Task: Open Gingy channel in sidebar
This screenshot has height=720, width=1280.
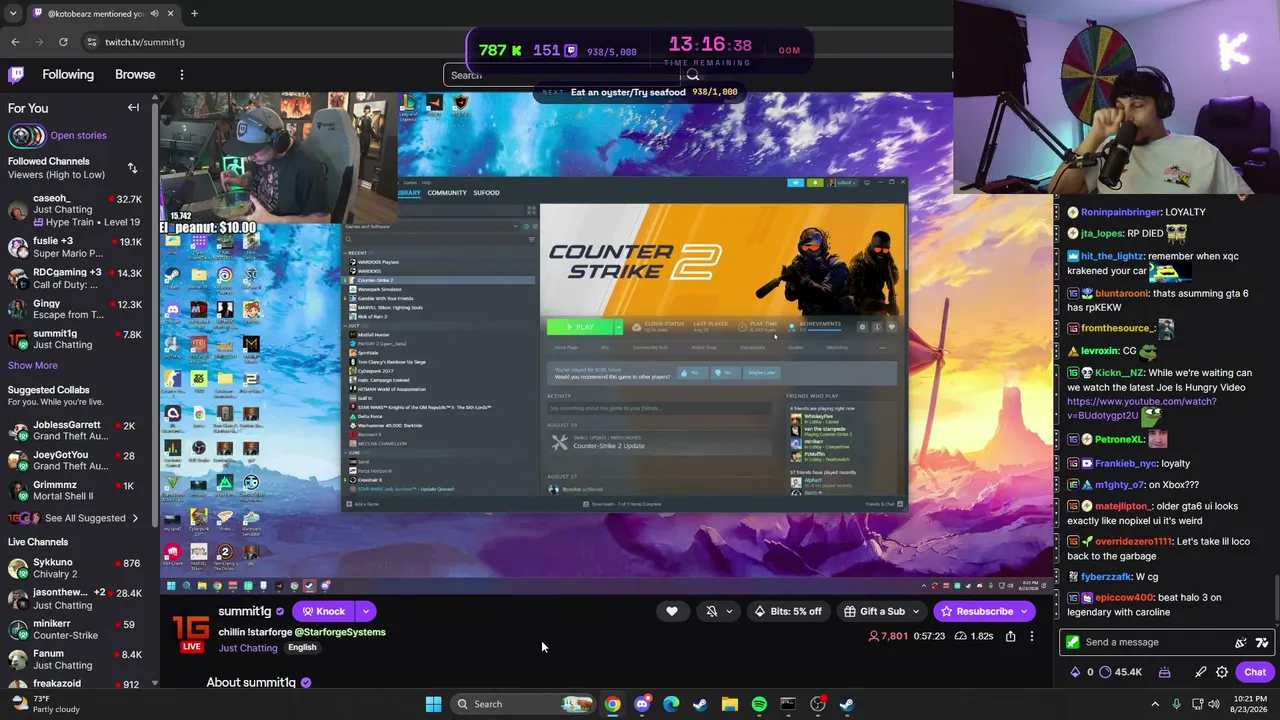Action: (75, 309)
